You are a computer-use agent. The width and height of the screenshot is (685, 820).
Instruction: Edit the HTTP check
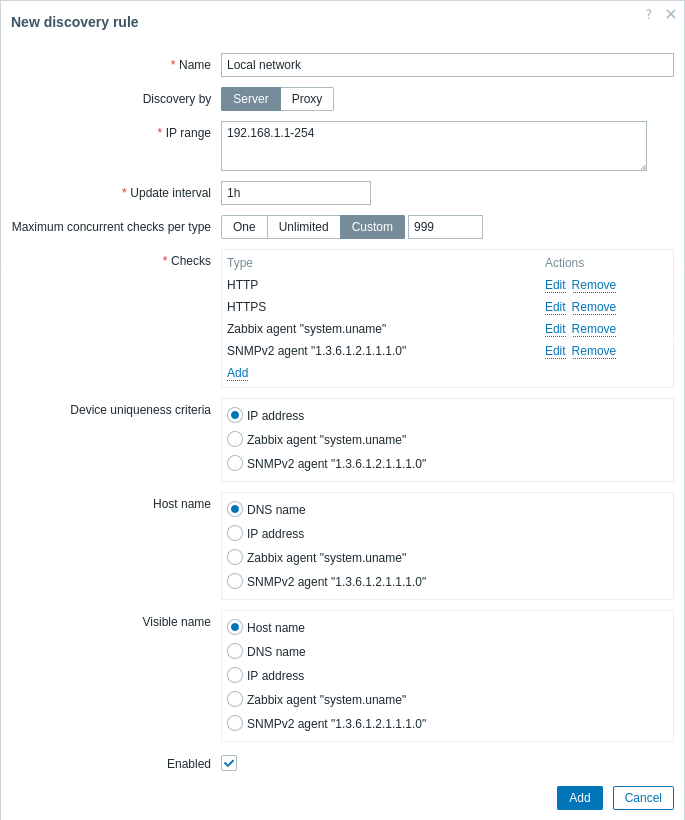[x=555, y=285]
